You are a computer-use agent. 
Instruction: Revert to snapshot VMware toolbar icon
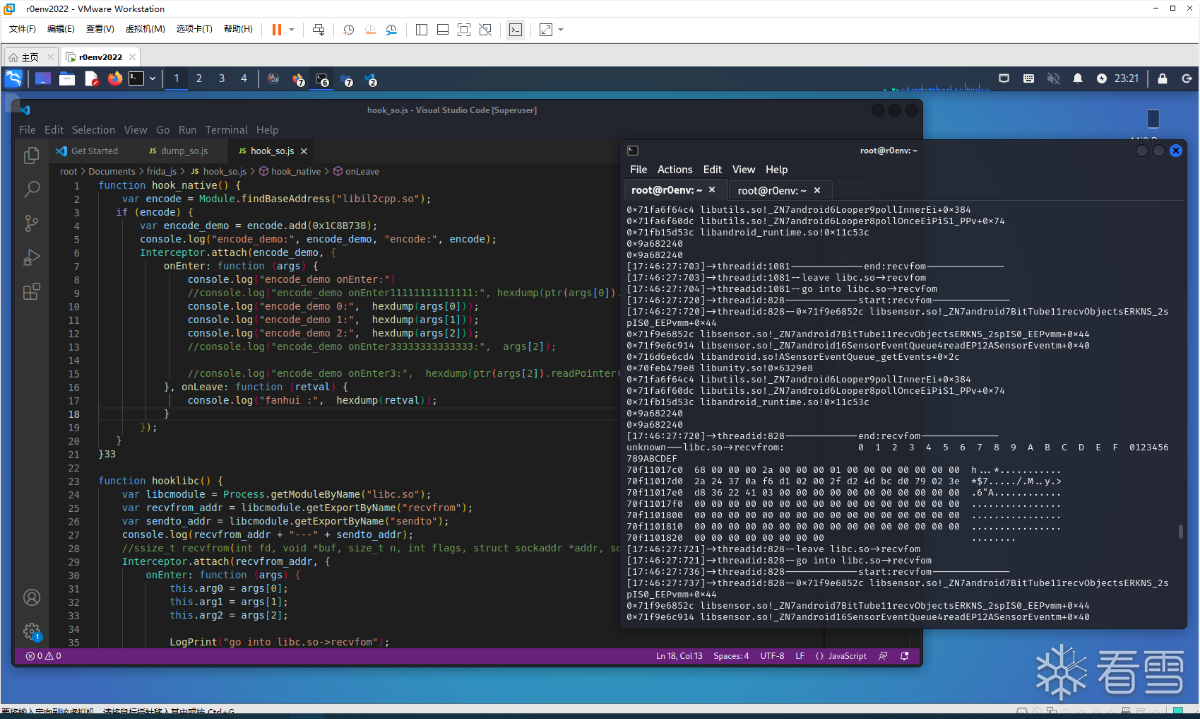tap(371, 30)
